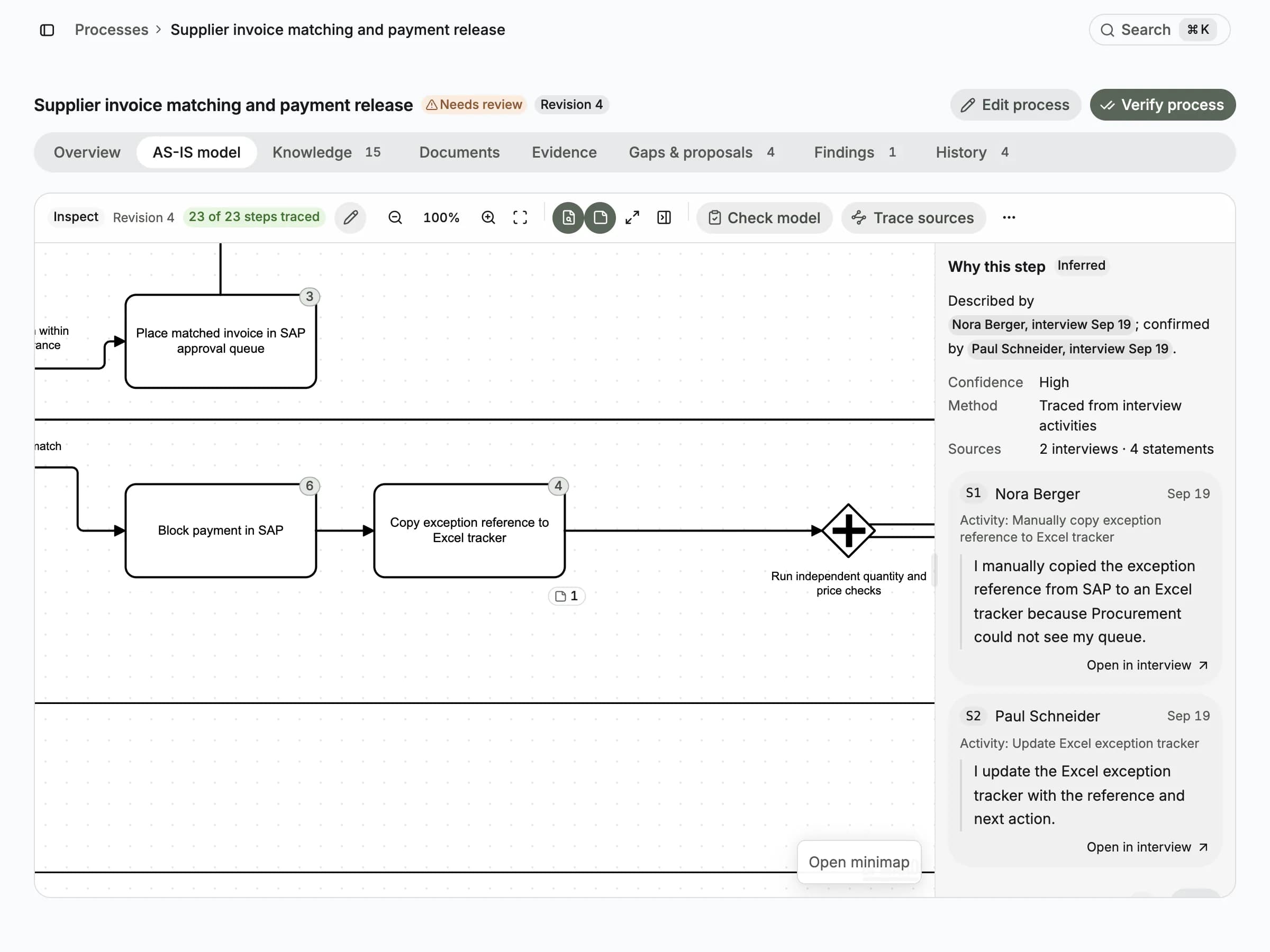
Task: Select Copy exception reference to Excel tracker step
Action: [469, 530]
